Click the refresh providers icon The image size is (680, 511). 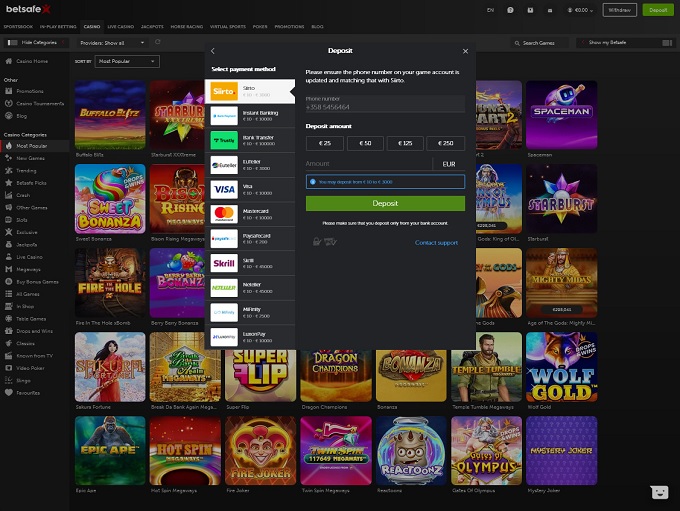[157, 43]
